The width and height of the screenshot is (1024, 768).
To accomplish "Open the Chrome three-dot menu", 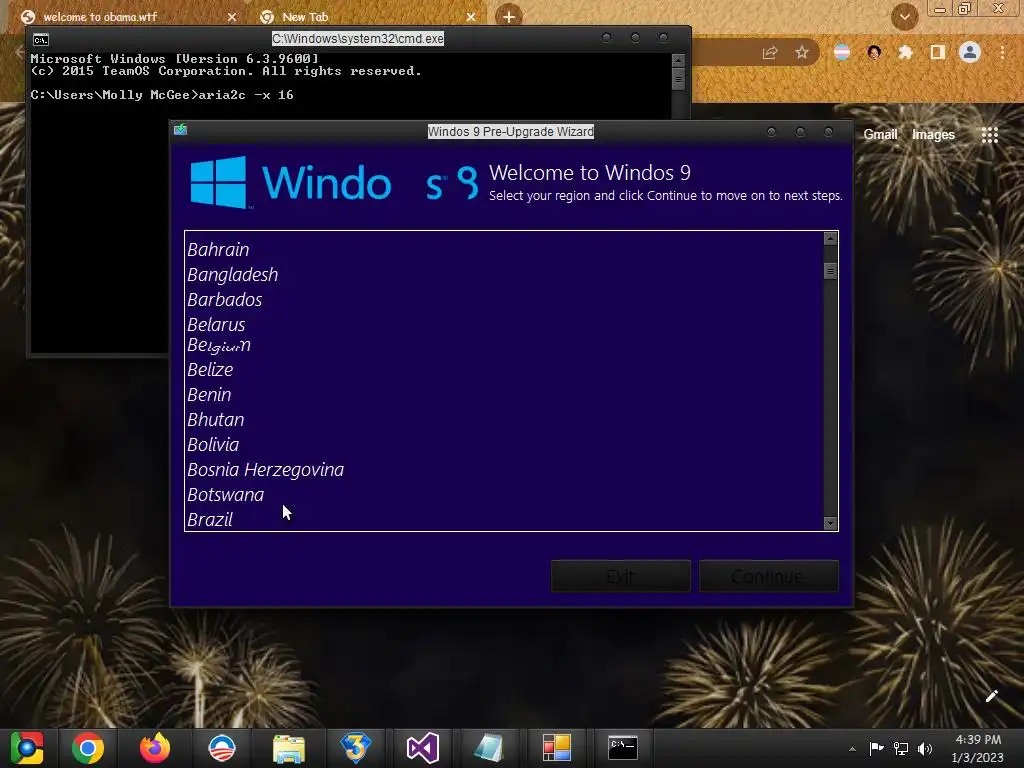I will pos(1002,52).
